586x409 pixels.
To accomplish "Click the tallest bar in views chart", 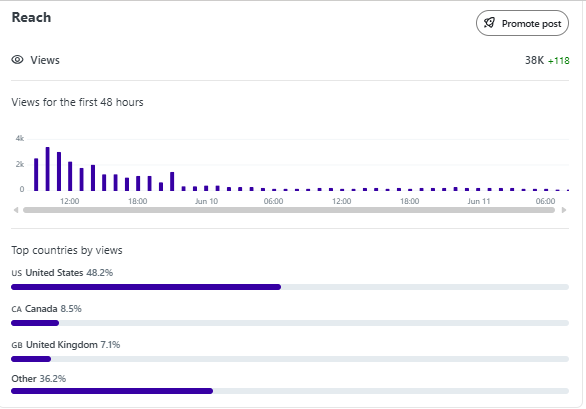I will tap(47, 169).
